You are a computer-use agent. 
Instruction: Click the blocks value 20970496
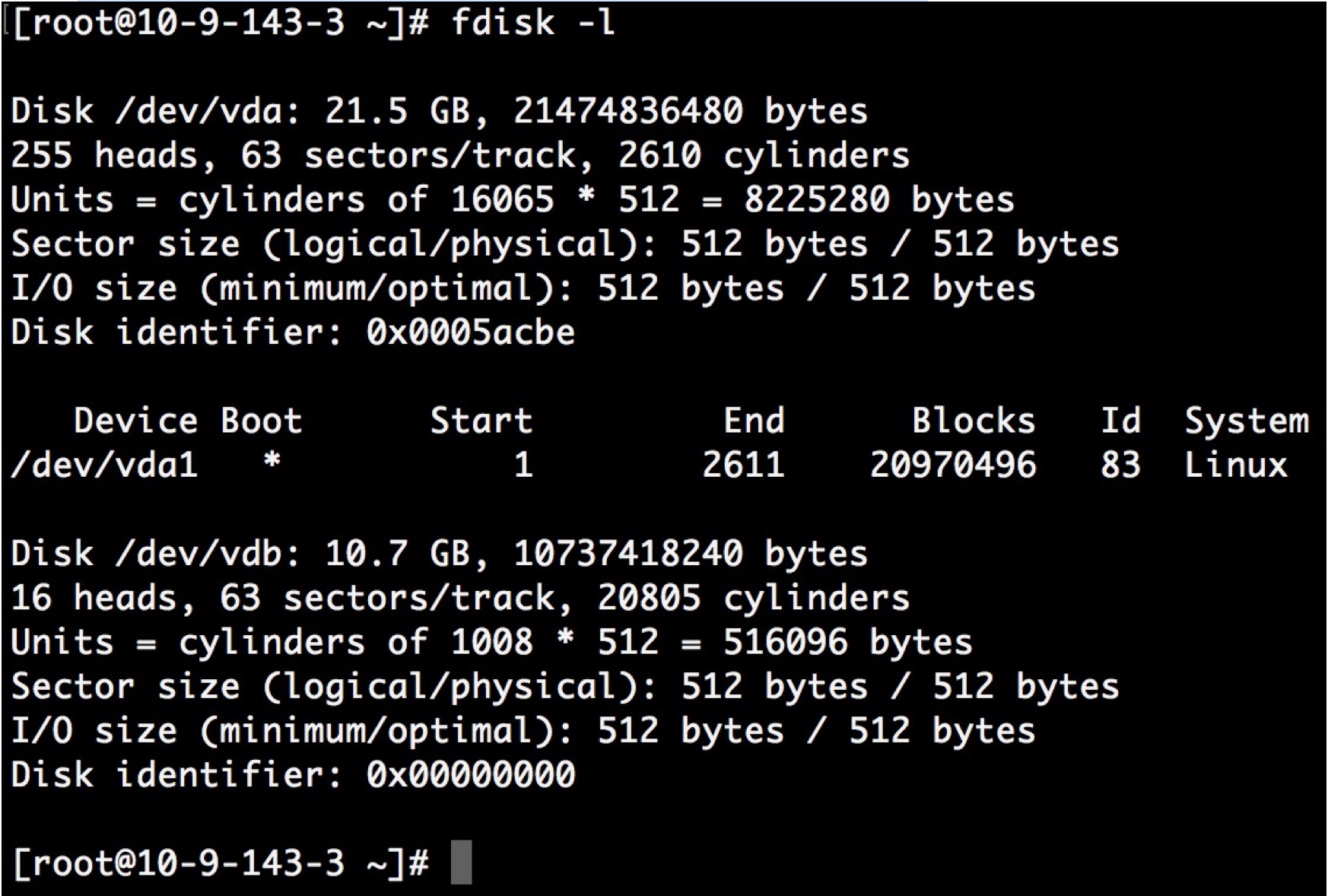(952, 465)
